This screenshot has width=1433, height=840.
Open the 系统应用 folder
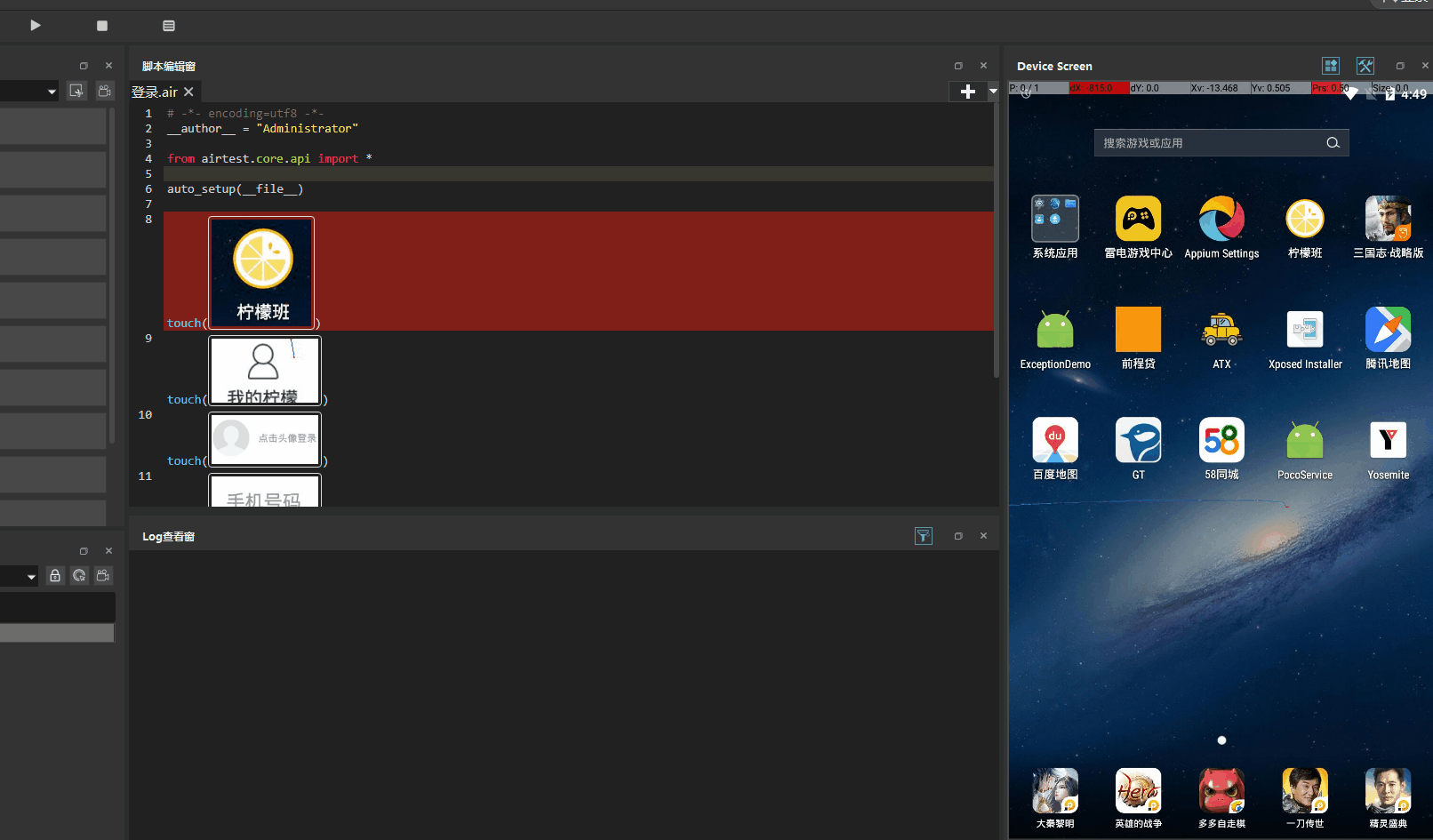(x=1055, y=228)
